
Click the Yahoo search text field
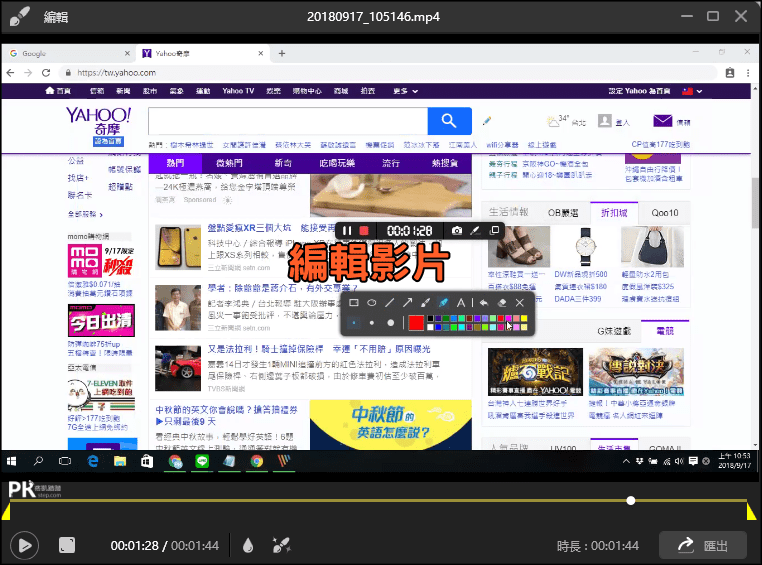[288, 121]
